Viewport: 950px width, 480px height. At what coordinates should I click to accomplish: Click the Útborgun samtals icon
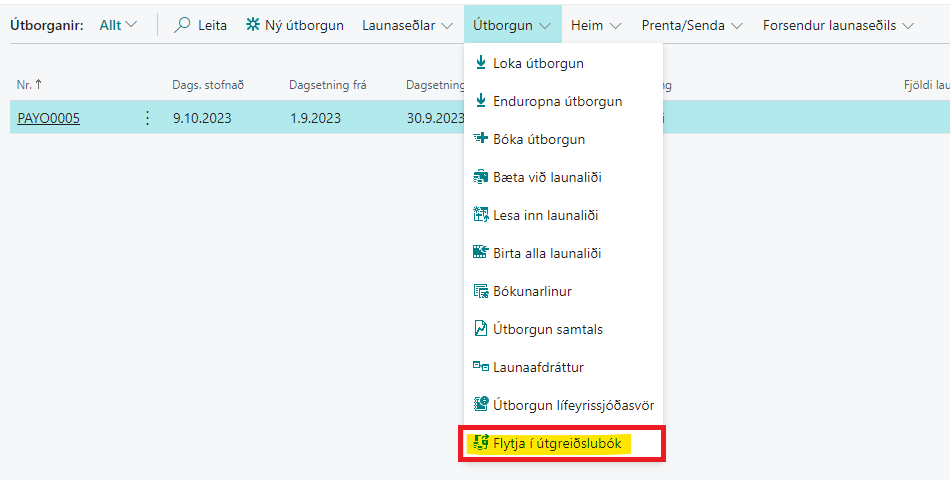480,329
